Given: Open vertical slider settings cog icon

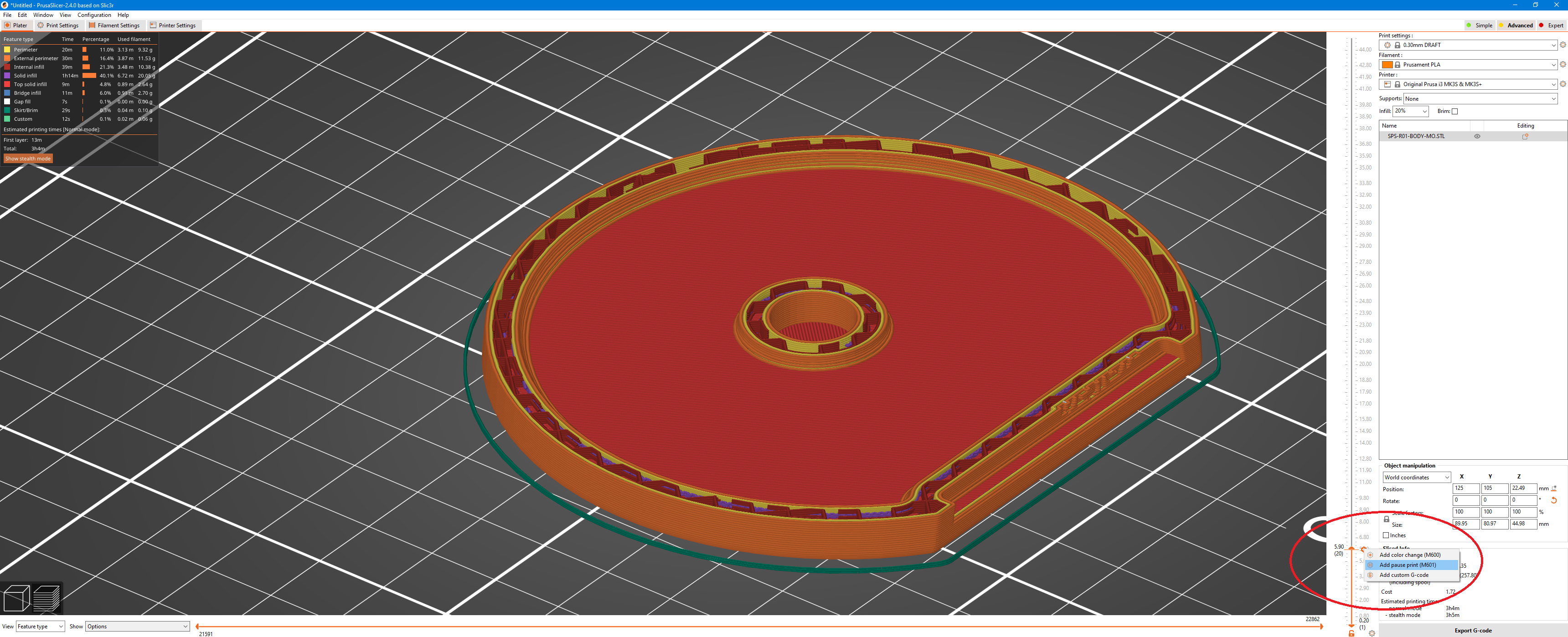Looking at the screenshot, I should (x=1372, y=633).
